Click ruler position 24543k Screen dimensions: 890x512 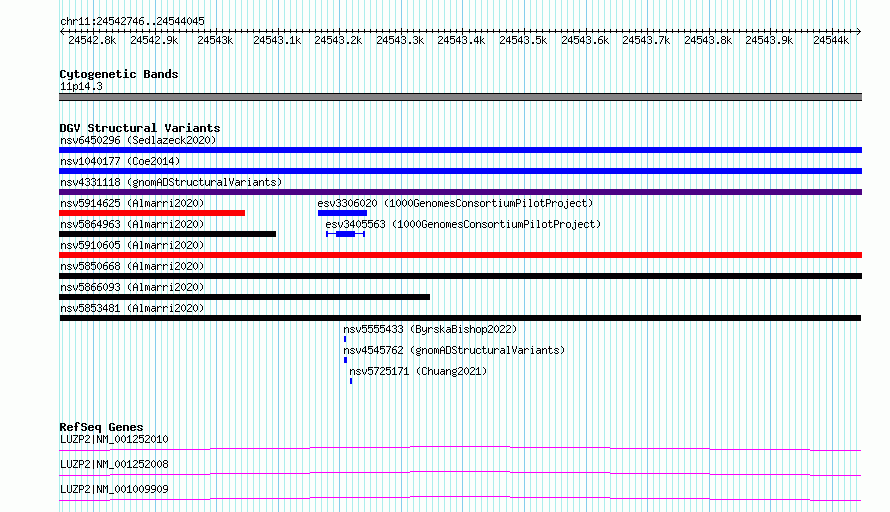tap(215, 40)
